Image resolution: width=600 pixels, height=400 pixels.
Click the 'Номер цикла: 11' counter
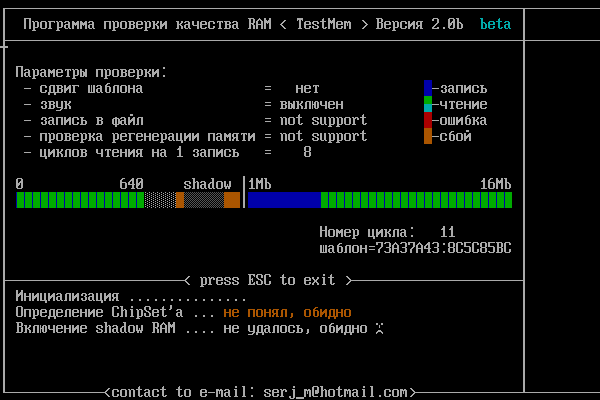pyautogui.click(x=387, y=232)
